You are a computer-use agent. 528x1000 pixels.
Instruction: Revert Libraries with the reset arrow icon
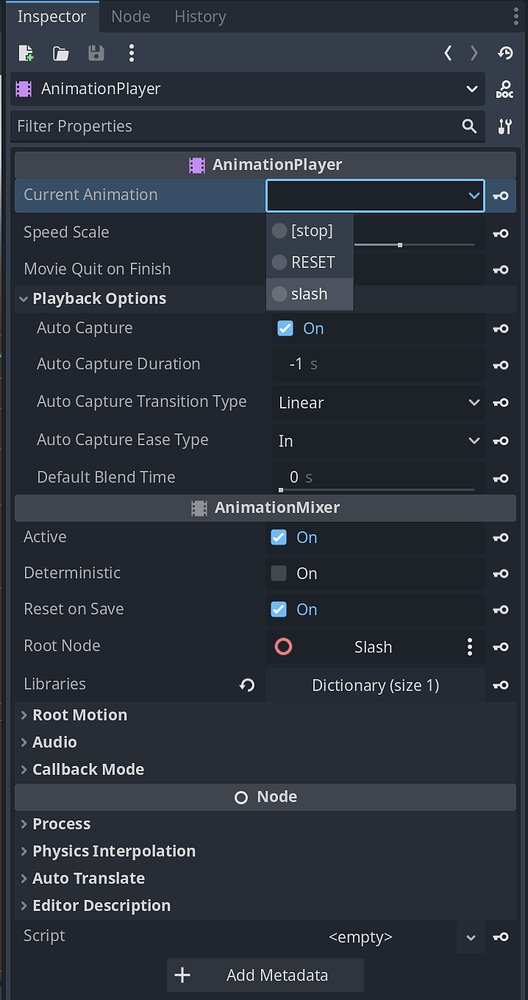click(x=247, y=685)
